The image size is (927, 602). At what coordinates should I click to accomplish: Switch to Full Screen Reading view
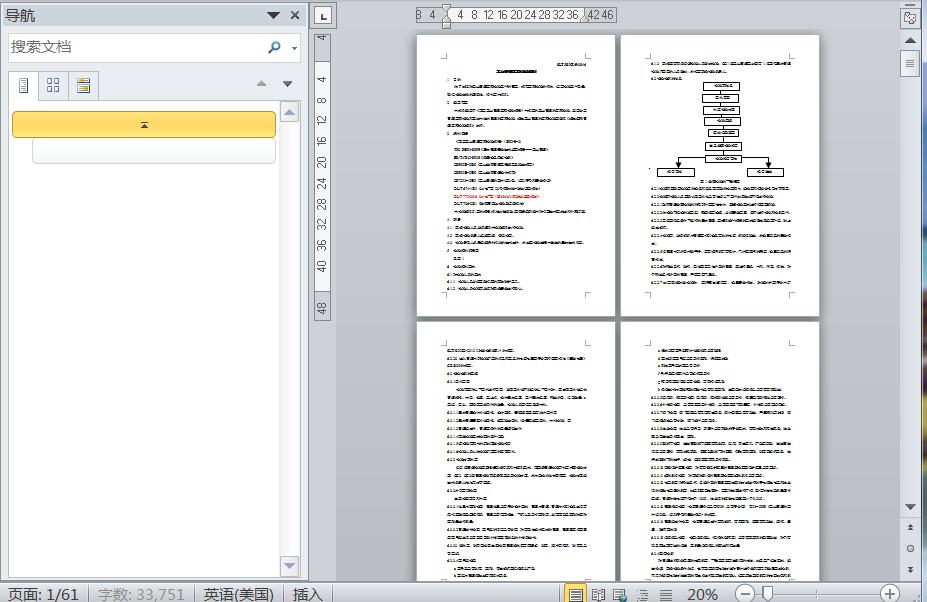coord(598,594)
